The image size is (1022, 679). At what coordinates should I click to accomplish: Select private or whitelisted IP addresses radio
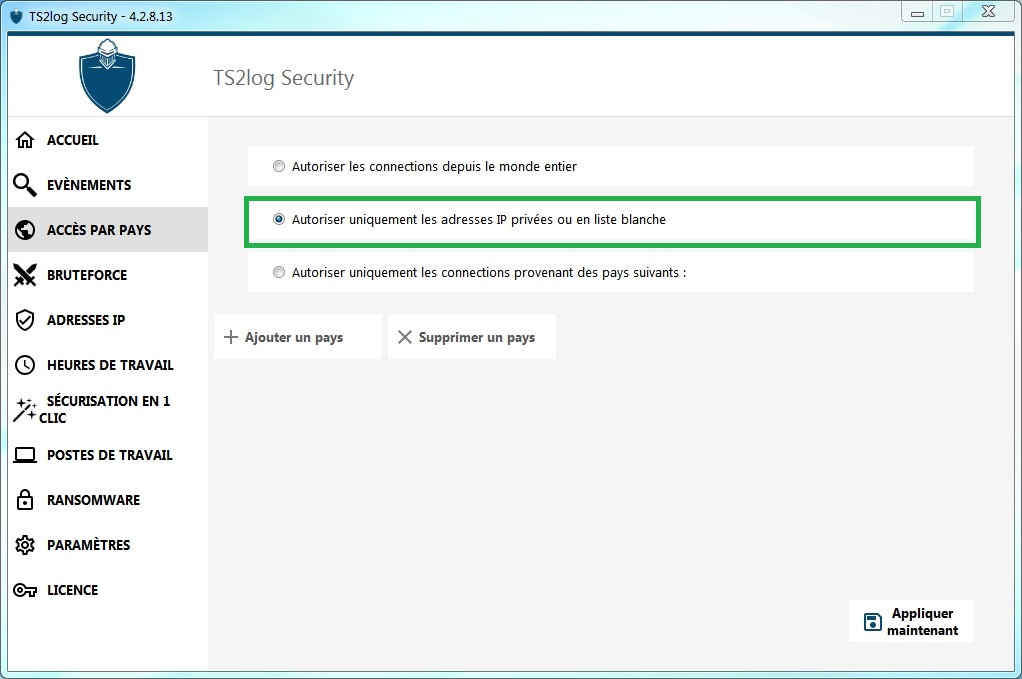278,220
